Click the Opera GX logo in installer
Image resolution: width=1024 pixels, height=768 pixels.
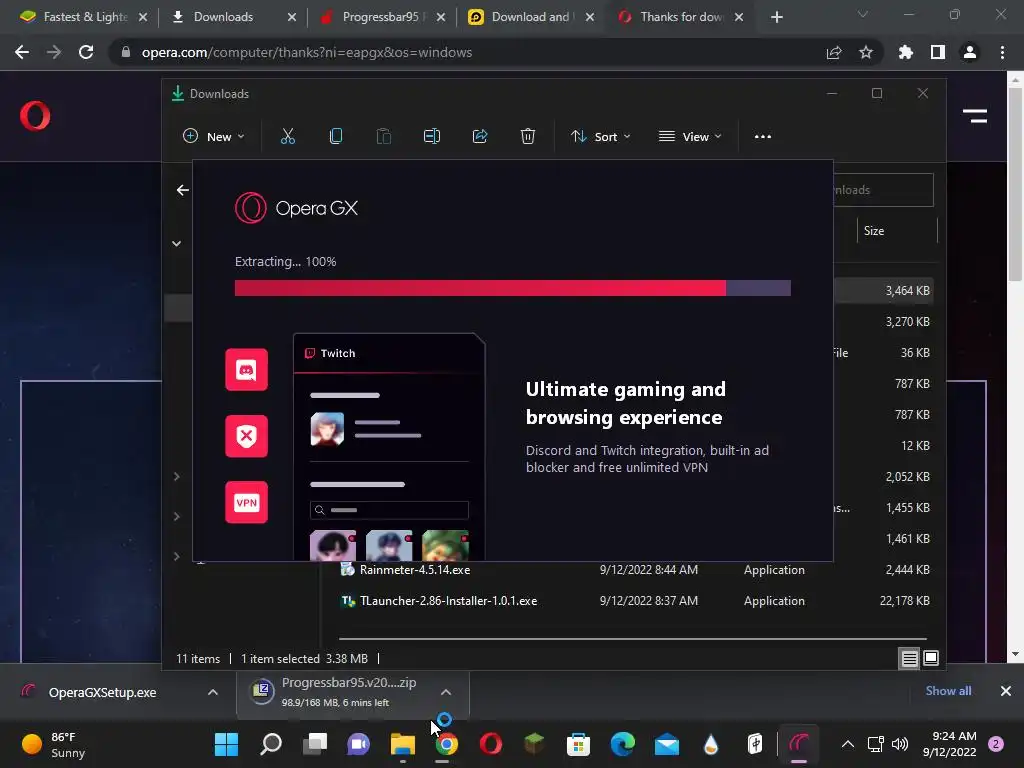coord(296,208)
